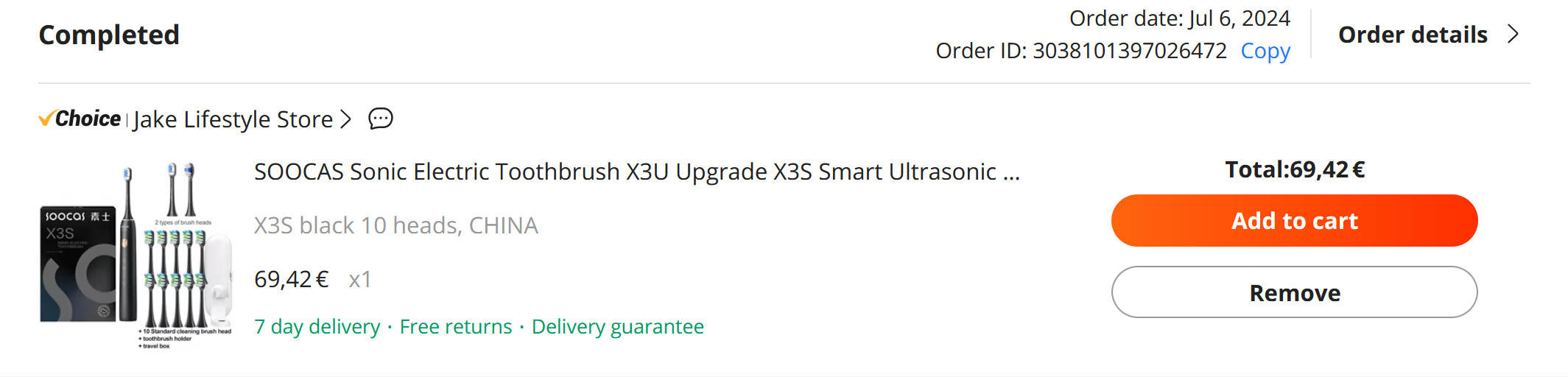Image resolution: width=1568 pixels, height=377 pixels.
Task: Click the Delivery guarantee label
Action: 617,326
